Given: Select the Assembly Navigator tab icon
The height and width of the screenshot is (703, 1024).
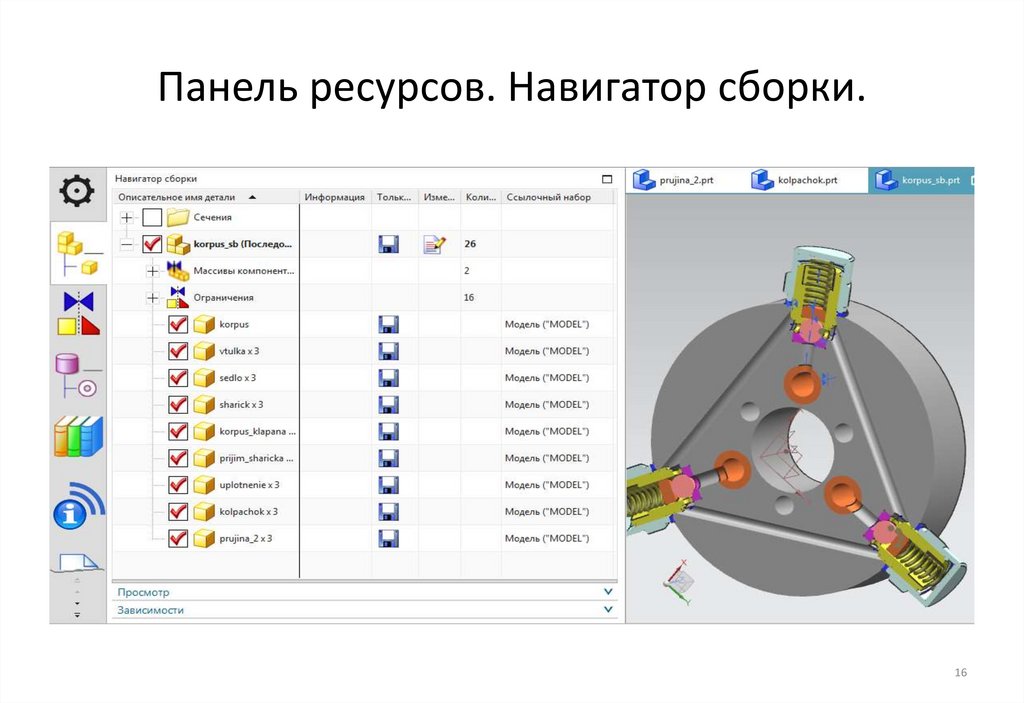Looking at the screenshot, I should (79, 253).
